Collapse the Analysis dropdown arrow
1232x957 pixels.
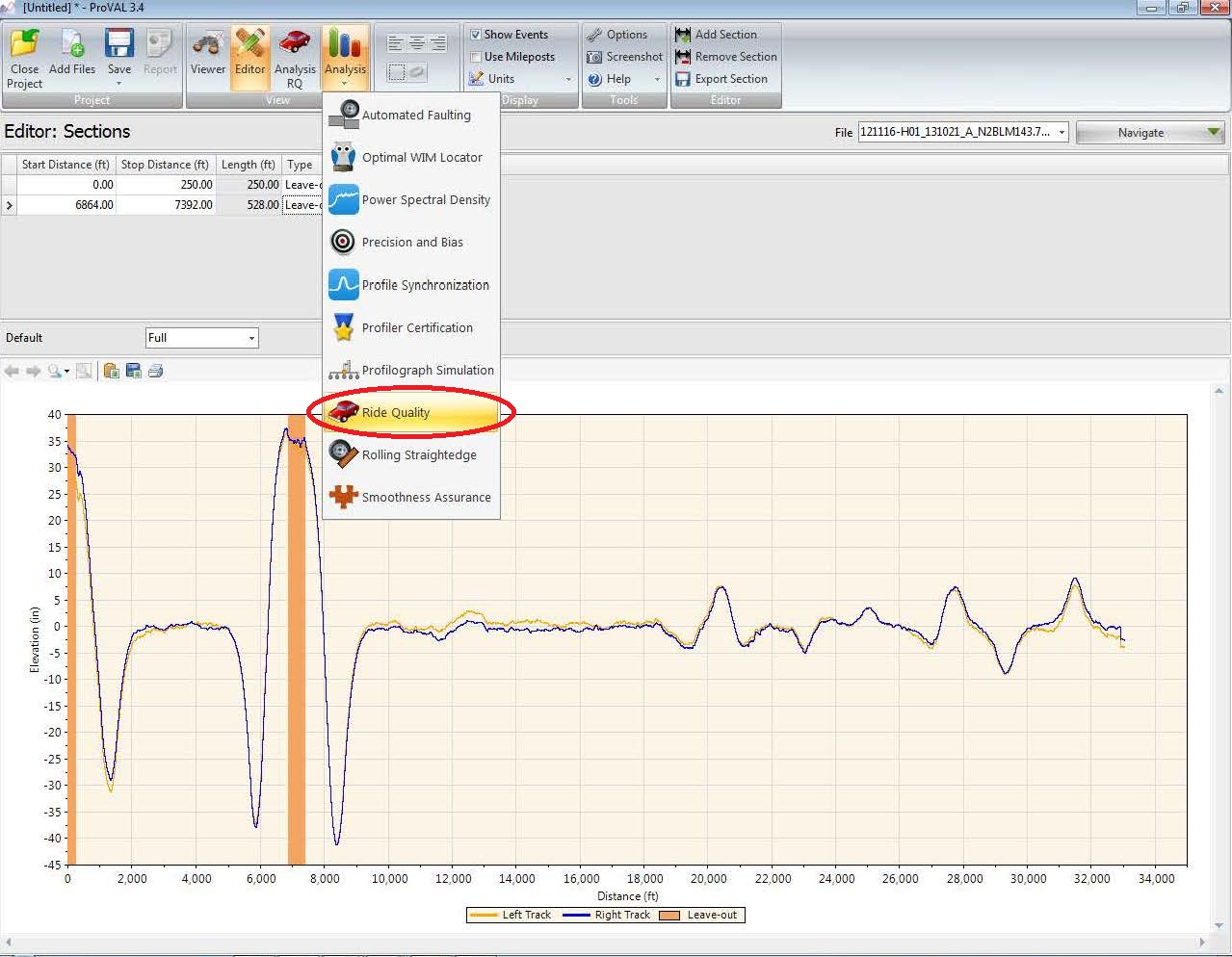click(x=345, y=84)
